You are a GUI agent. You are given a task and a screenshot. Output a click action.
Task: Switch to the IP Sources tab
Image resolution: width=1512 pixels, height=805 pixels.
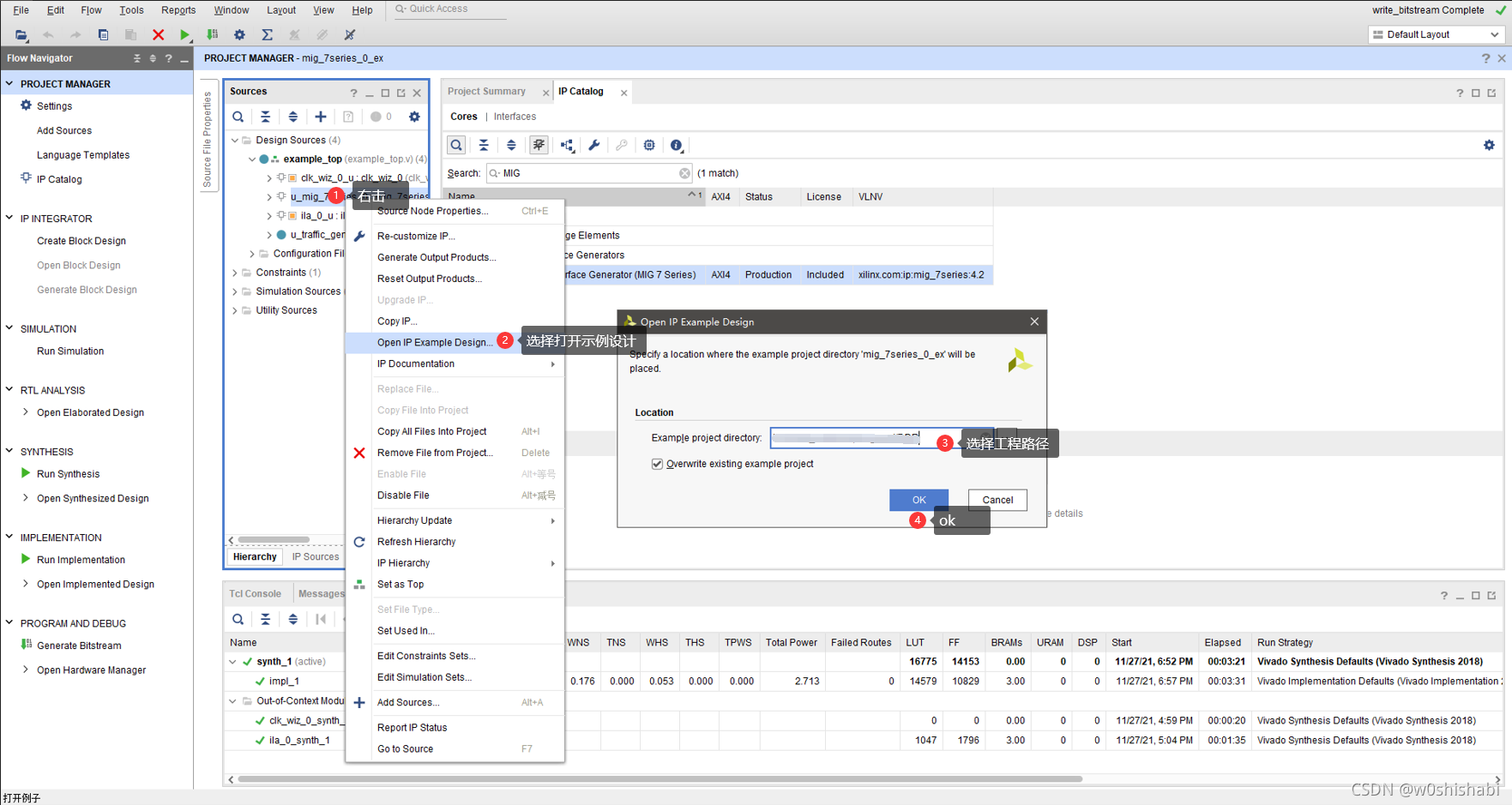tap(316, 557)
